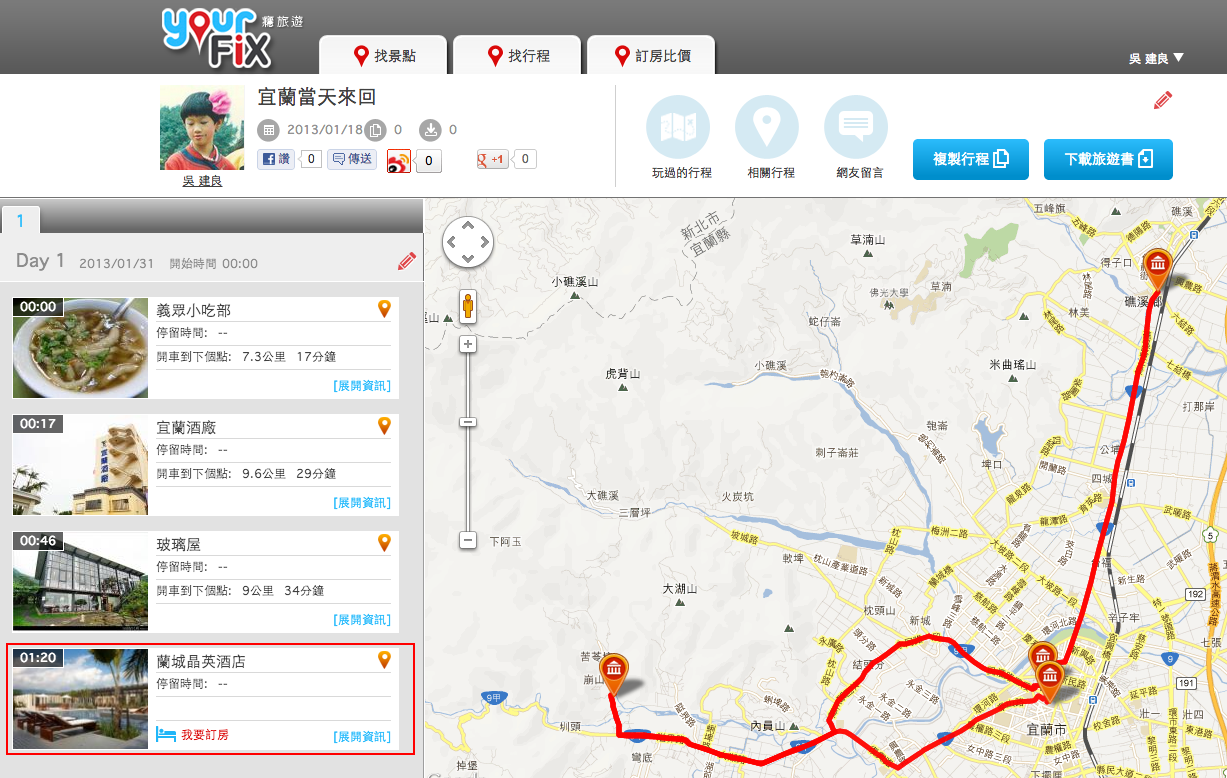
Task: Click the map zoom slider handle
Action: [x=468, y=421]
